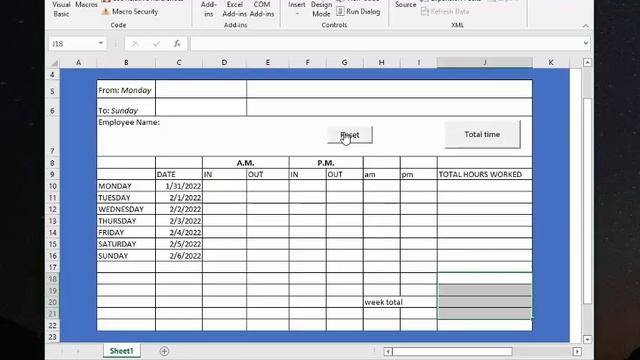The image size is (640, 360).
Task: Open the Add-ins manager
Action: pos(209,9)
